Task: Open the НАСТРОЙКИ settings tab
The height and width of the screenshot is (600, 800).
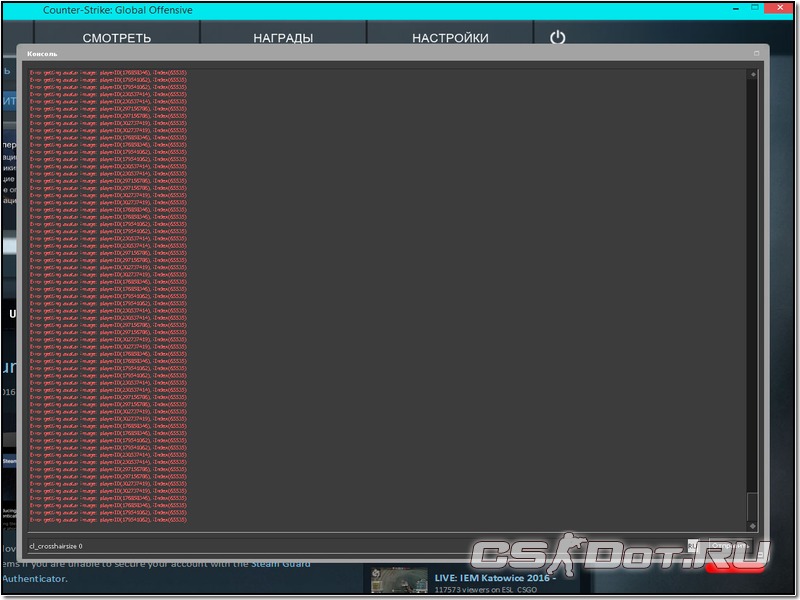Action: click(x=450, y=38)
